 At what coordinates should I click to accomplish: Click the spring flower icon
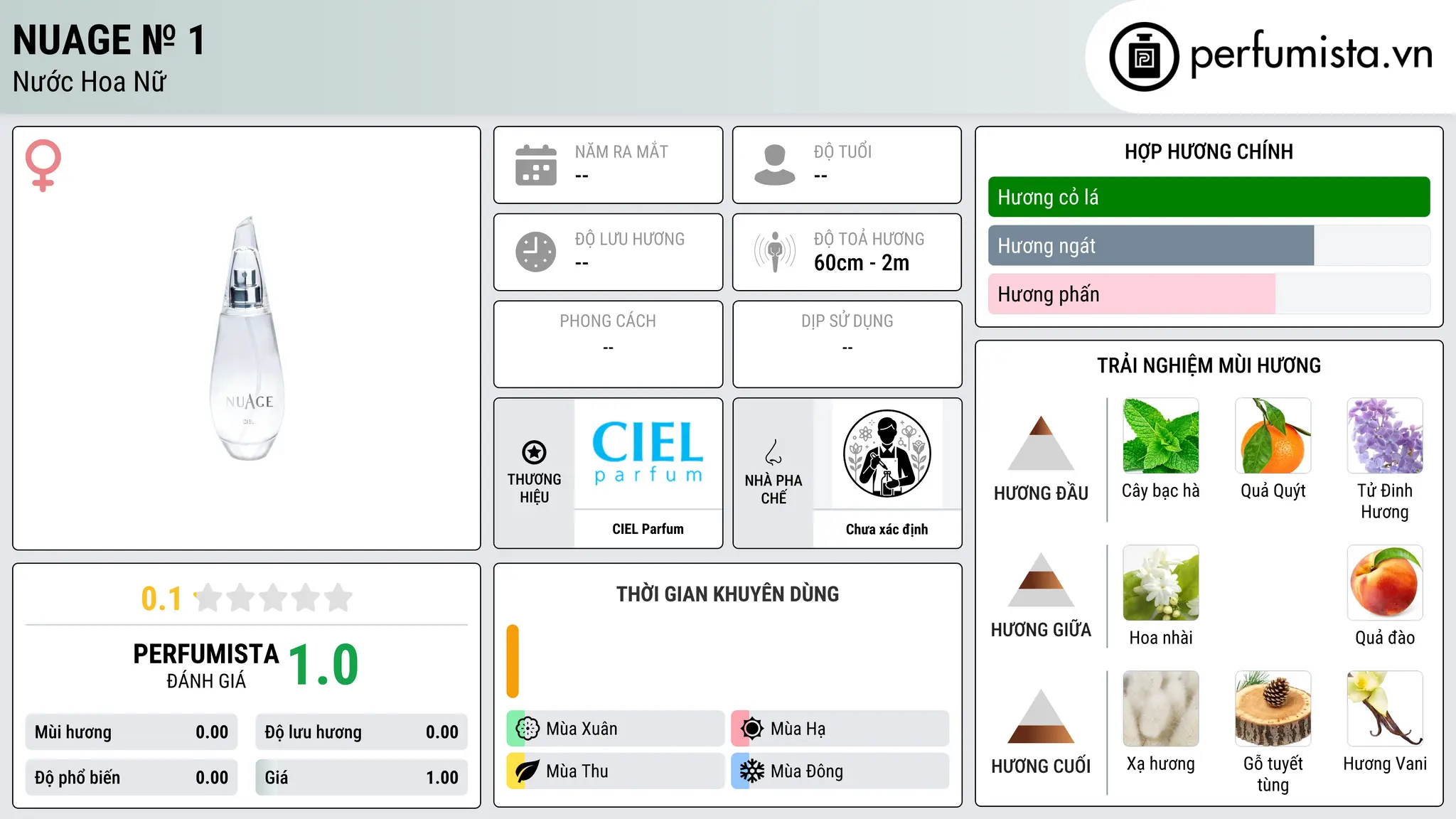tap(528, 729)
